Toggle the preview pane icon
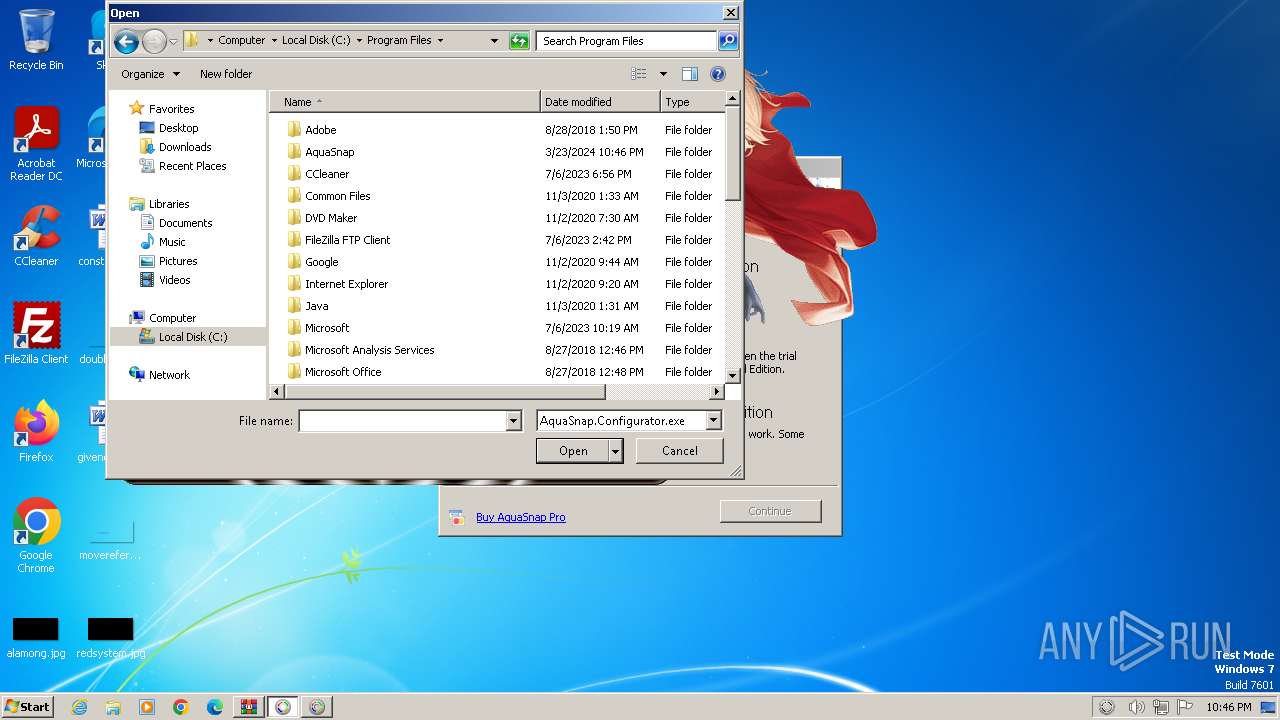 pos(689,74)
